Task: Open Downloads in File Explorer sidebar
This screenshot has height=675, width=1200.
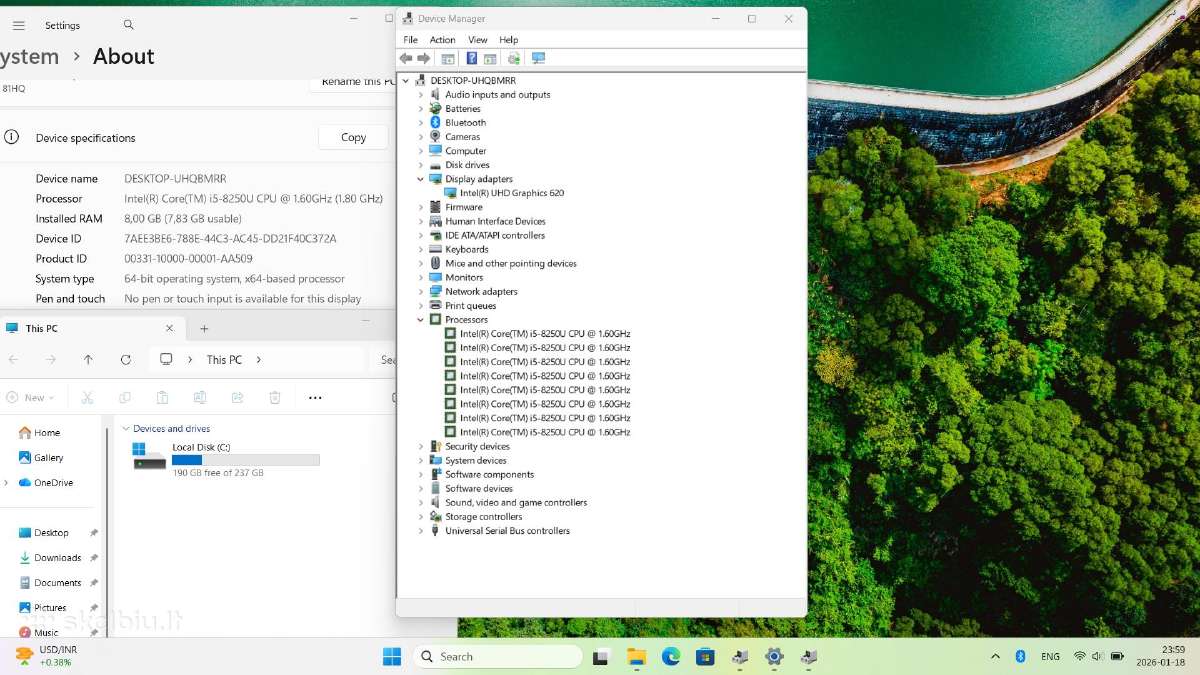Action: [50, 558]
